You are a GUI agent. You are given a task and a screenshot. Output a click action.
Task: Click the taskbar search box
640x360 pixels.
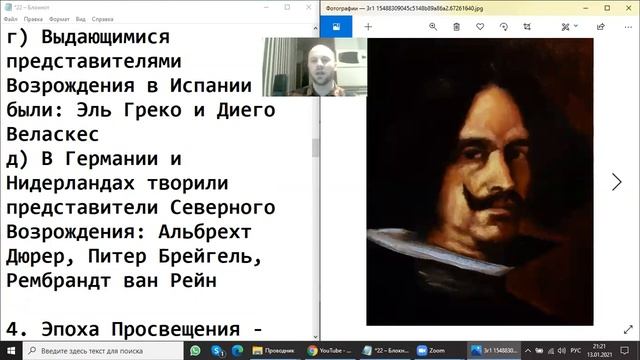(x=103, y=351)
